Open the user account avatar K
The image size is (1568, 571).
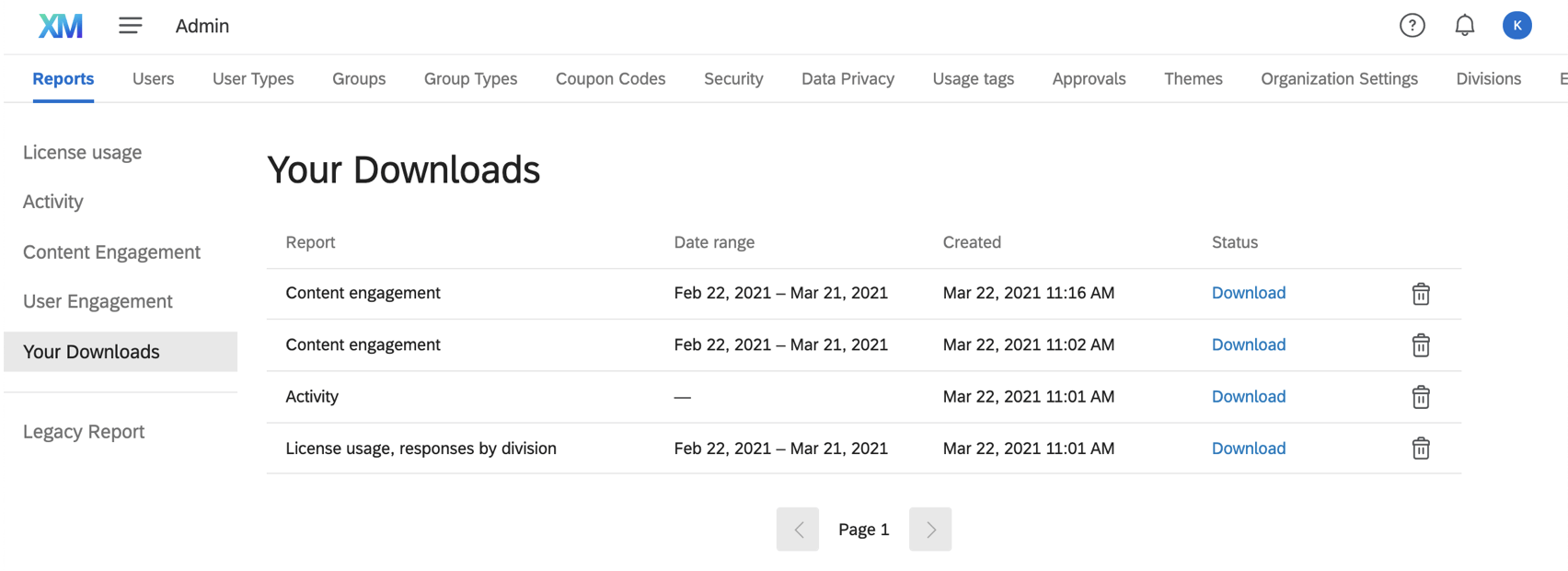pyautogui.click(x=1516, y=26)
